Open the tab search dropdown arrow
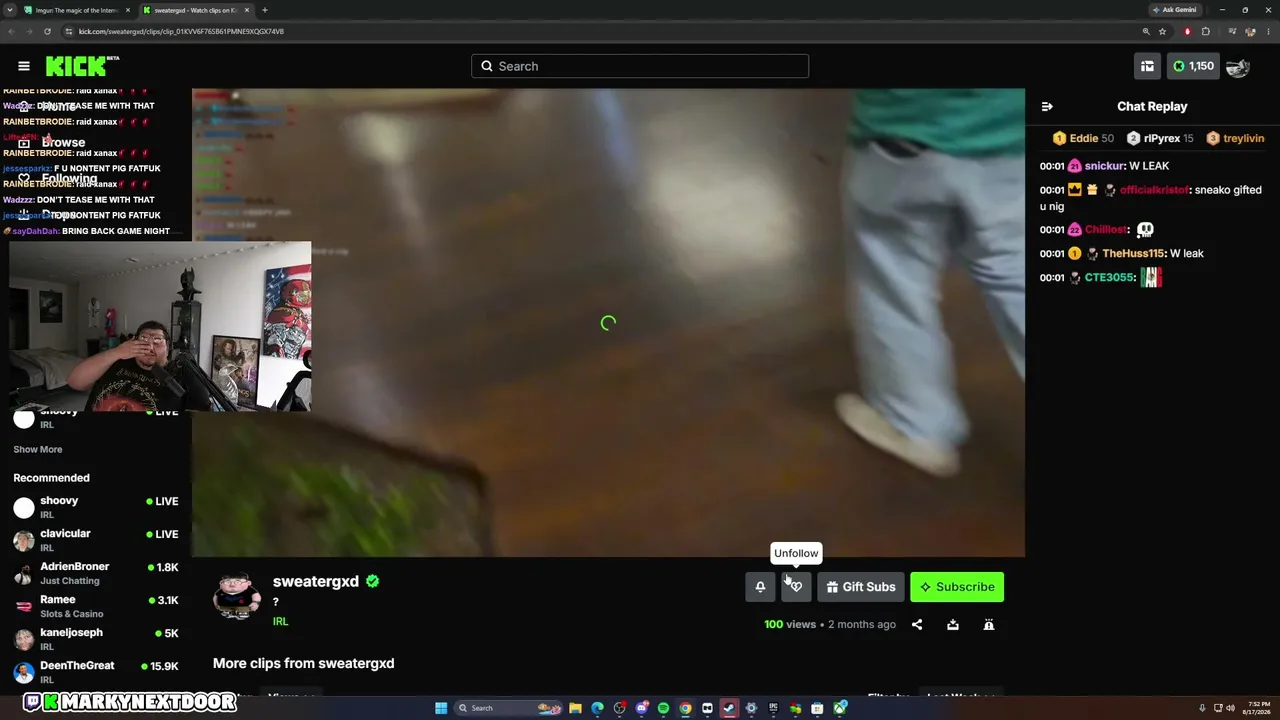Viewport: 1280px width, 720px height. 10,10
